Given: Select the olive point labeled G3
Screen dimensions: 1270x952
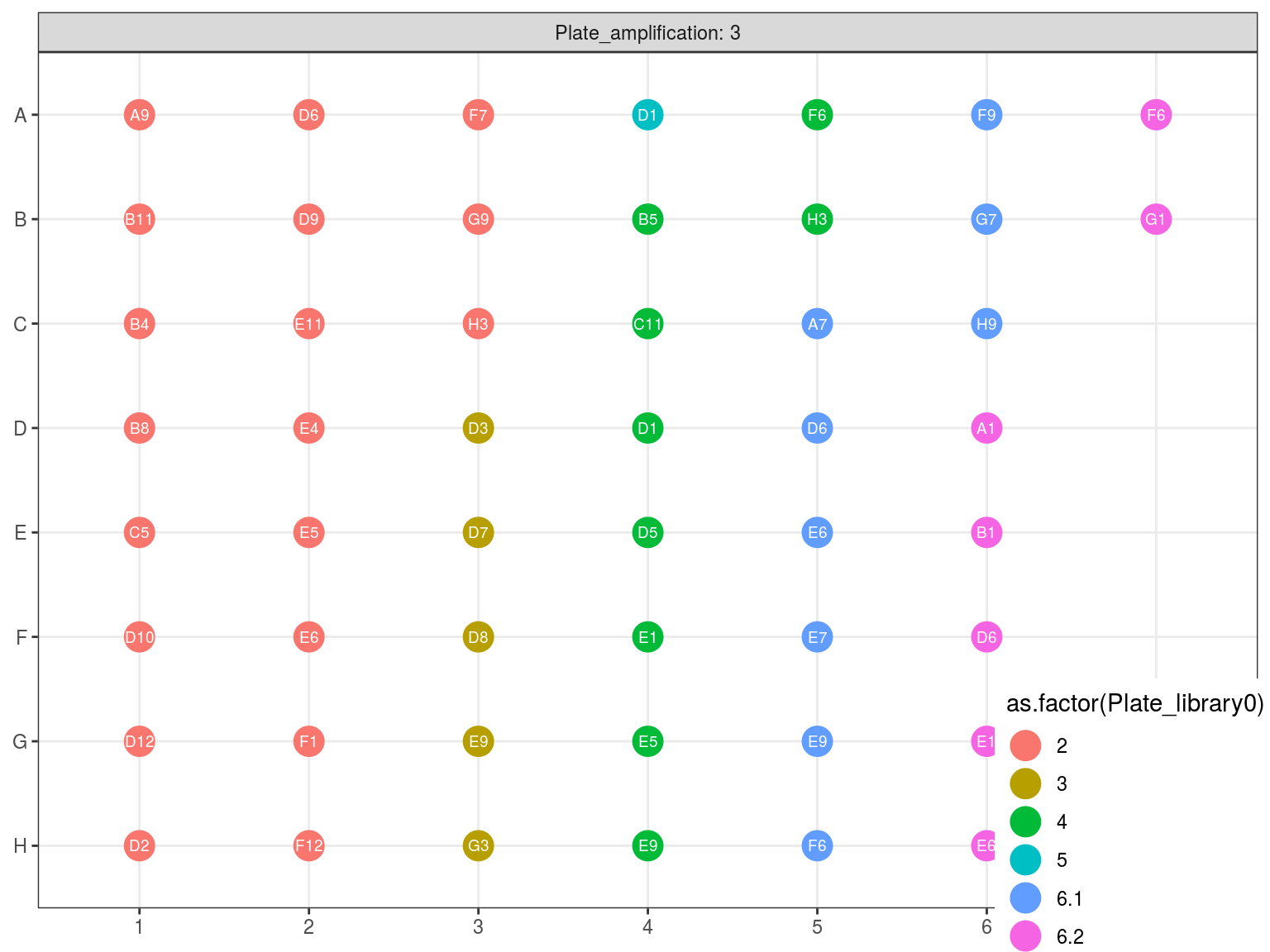Looking at the screenshot, I should click(x=478, y=846).
